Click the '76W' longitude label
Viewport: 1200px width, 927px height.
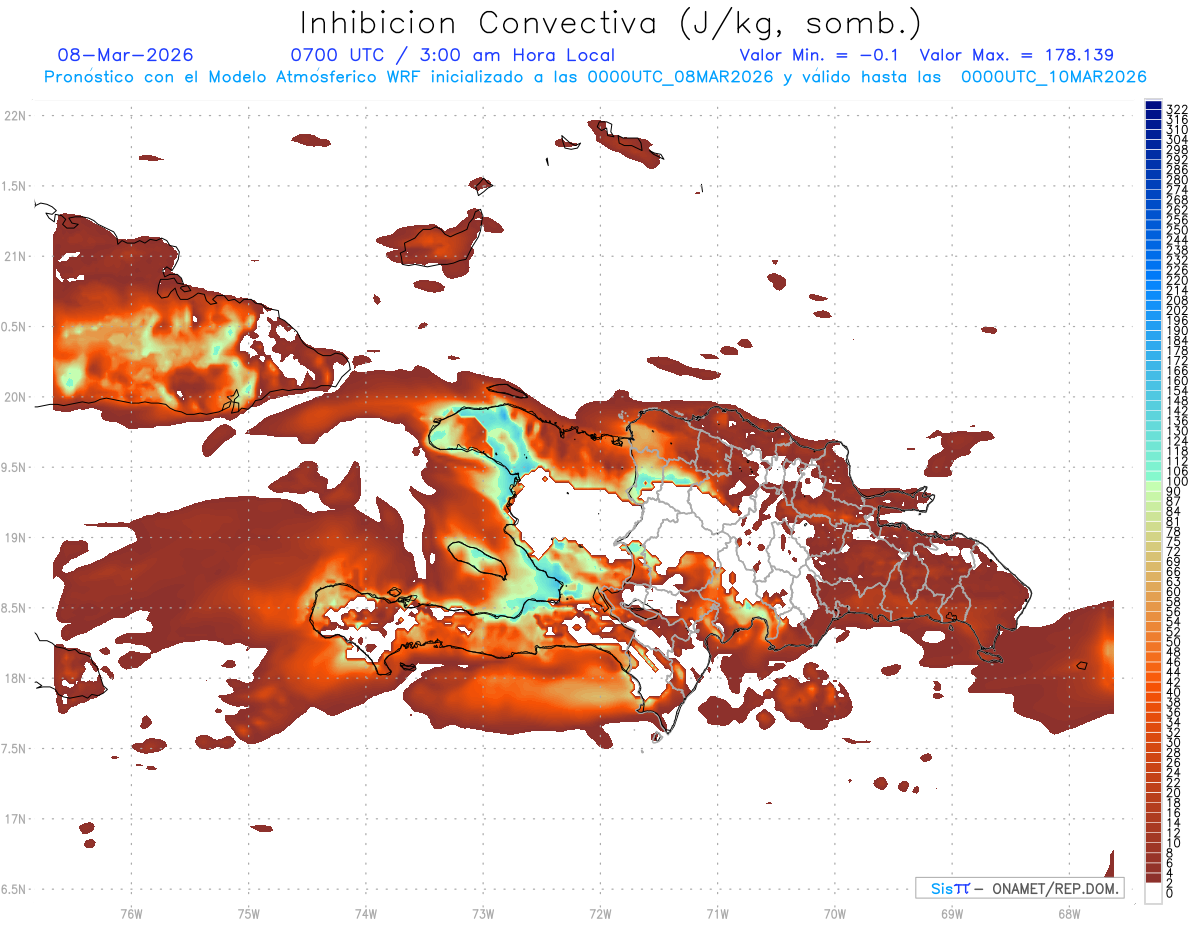click(131, 913)
